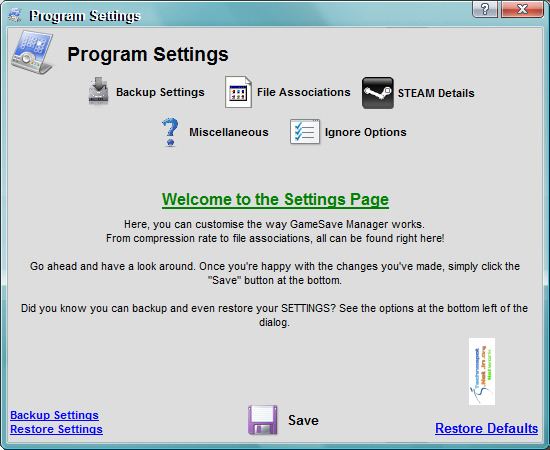The image size is (550, 450).
Task: Click the Backup Settings download-drive icon
Action: 98,92
